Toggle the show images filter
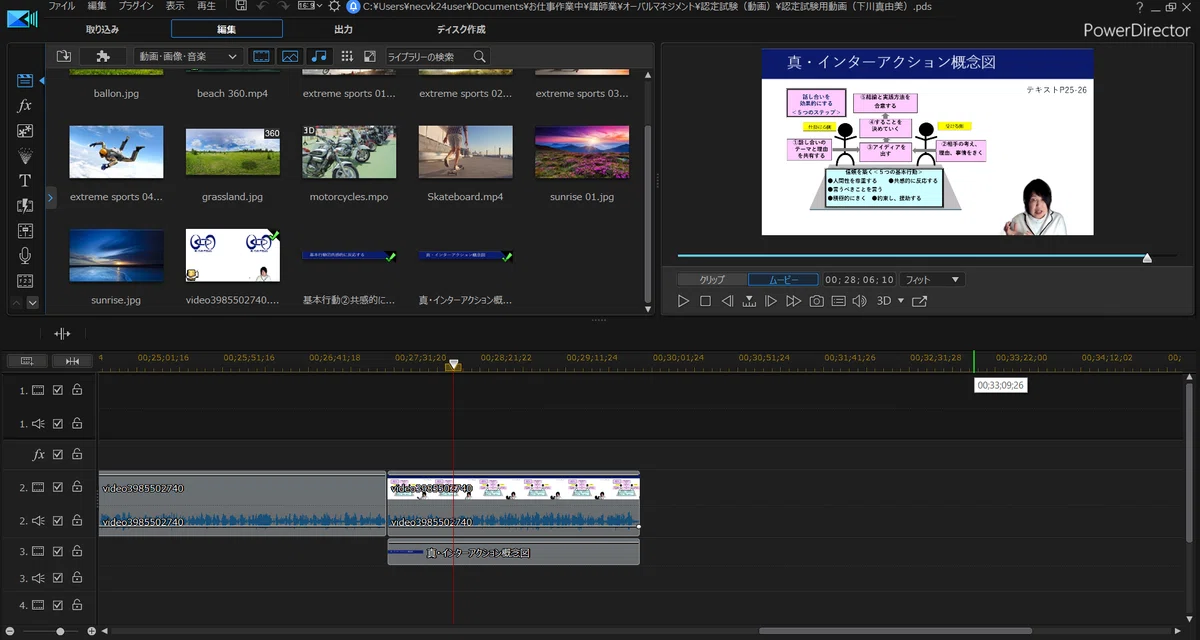 290,56
